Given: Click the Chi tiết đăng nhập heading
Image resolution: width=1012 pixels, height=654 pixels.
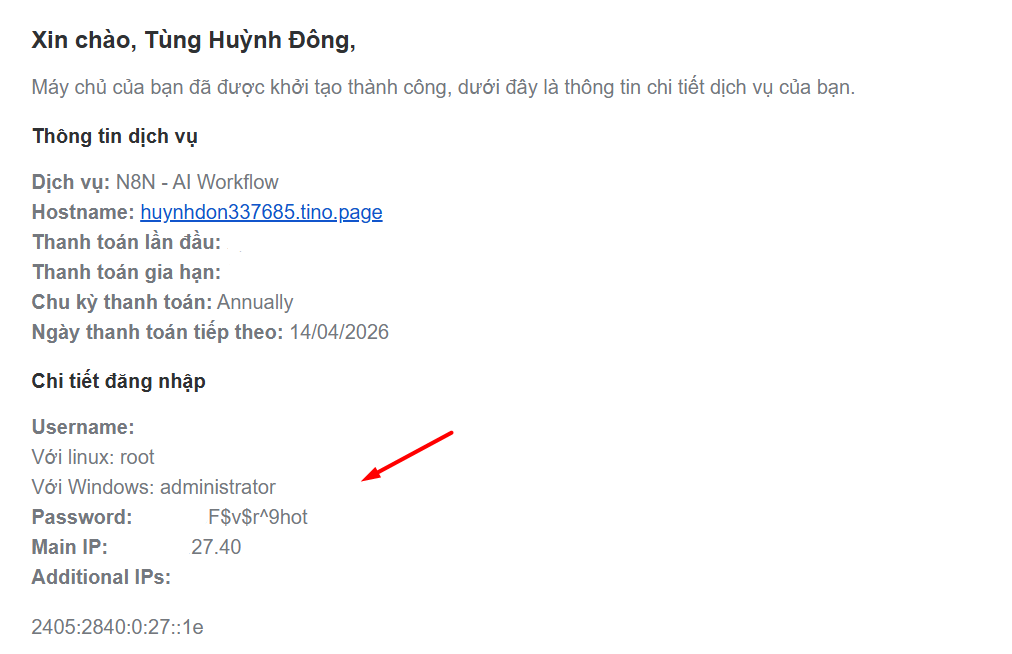Looking at the screenshot, I should [118, 381].
